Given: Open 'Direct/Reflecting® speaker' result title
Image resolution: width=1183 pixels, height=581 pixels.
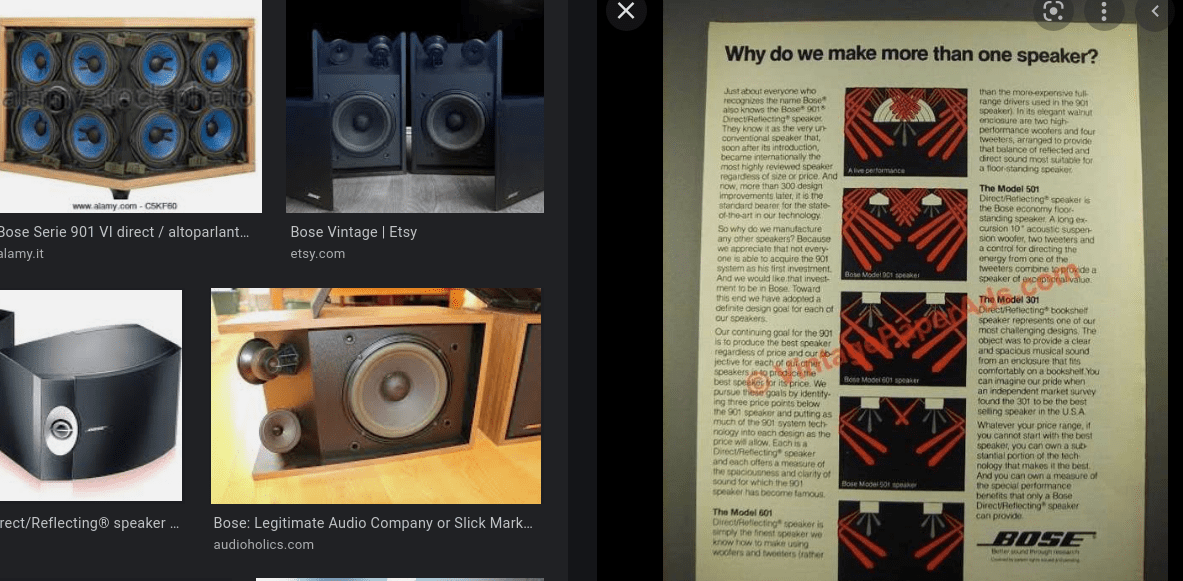Looking at the screenshot, I should [89, 524].
